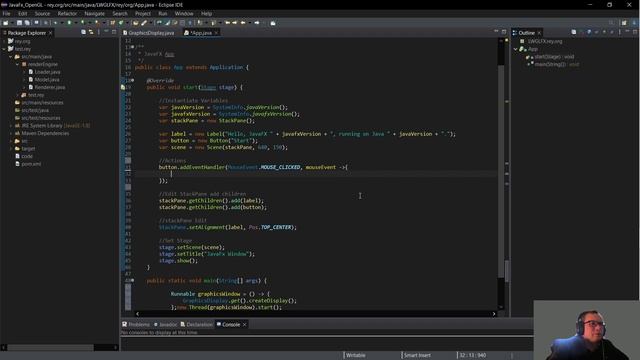The height and width of the screenshot is (360, 640).
Task: Maximize the Package Explorer view
Action: tap(114, 32)
